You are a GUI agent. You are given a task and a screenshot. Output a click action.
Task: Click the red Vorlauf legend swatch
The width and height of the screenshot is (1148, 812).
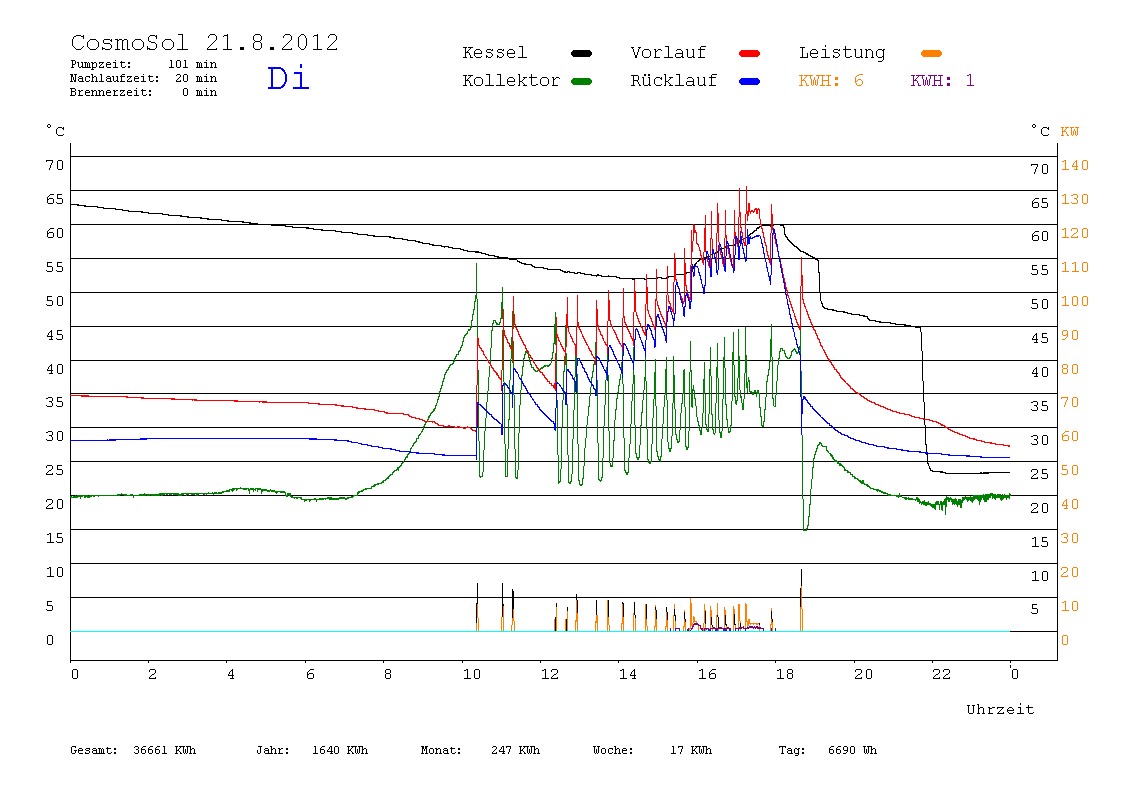750,53
